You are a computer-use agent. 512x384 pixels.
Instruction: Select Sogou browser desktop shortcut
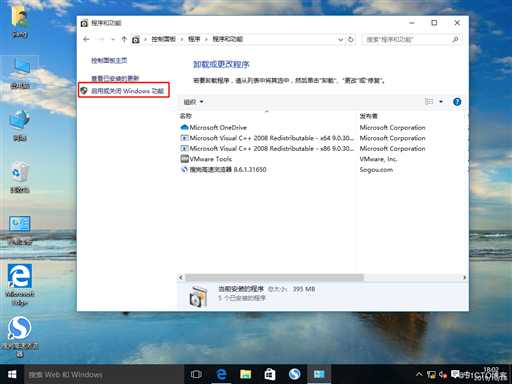[x=20, y=336]
